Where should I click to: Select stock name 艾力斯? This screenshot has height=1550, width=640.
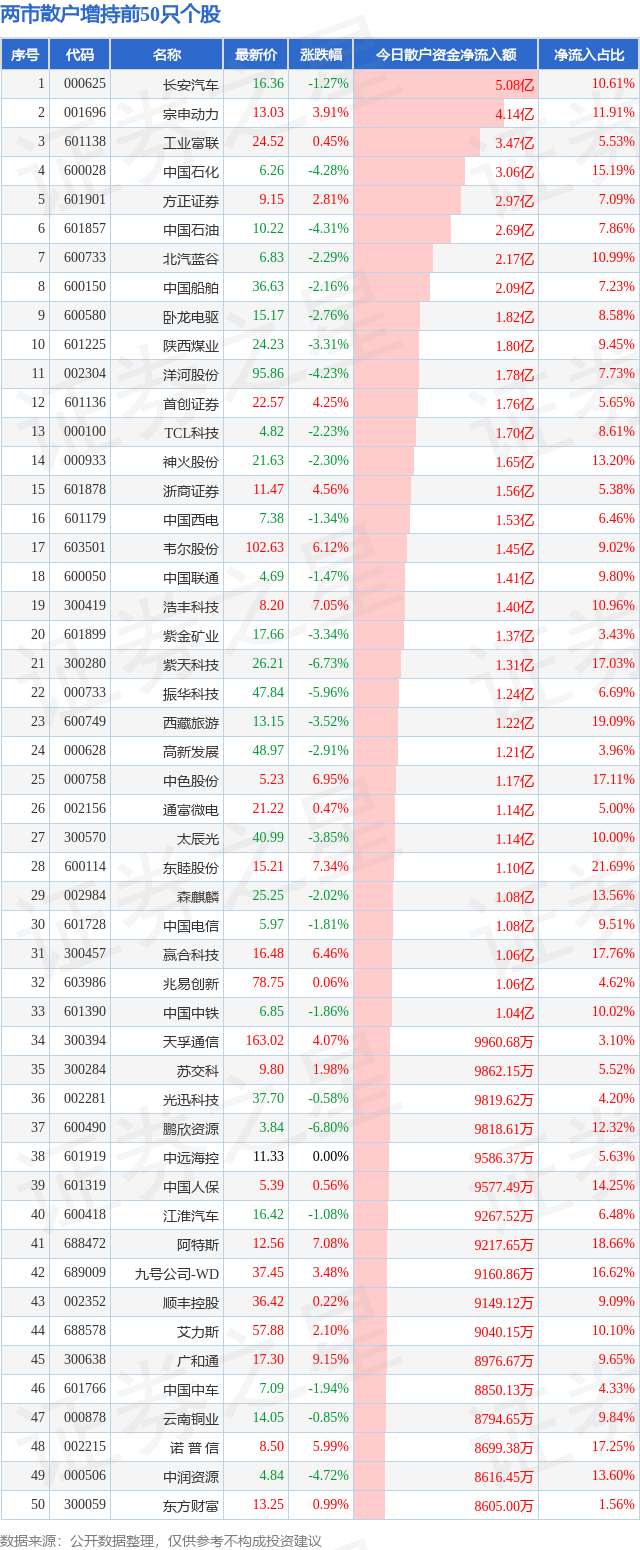pyautogui.click(x=198, y=1332)
